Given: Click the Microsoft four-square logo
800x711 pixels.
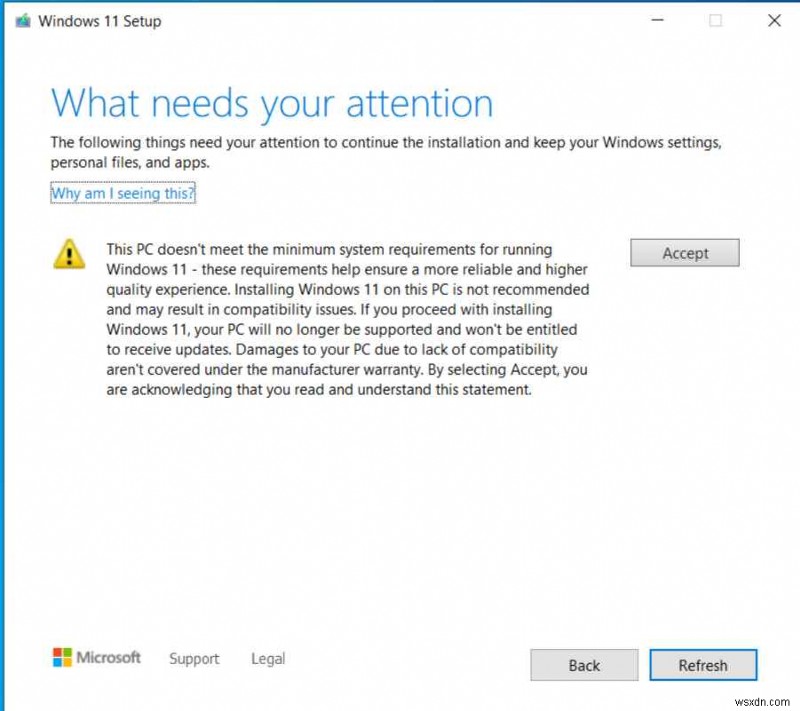Looking at the screenshot, I should click(x=62, y=658).
